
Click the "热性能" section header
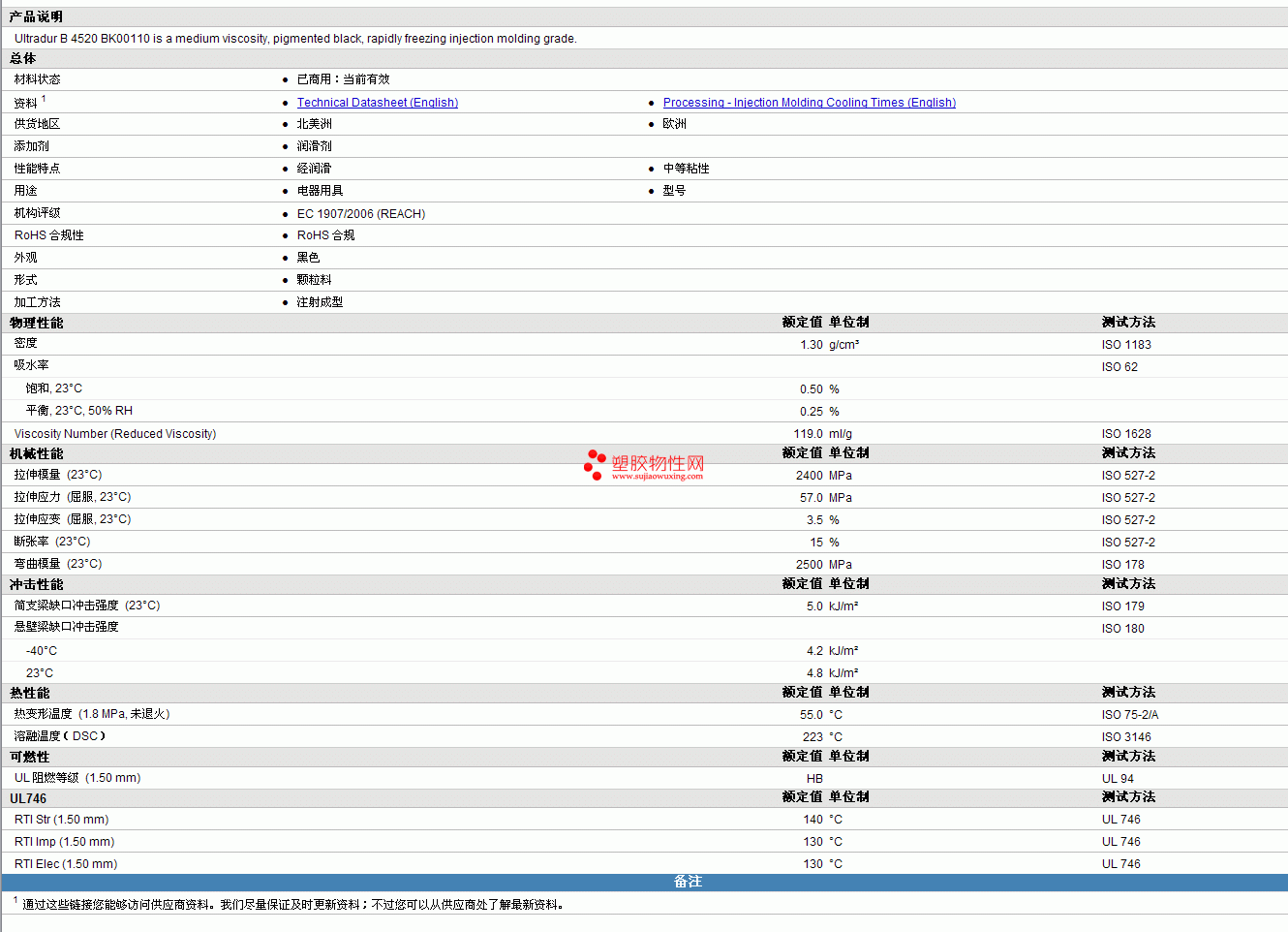point(30,694)
